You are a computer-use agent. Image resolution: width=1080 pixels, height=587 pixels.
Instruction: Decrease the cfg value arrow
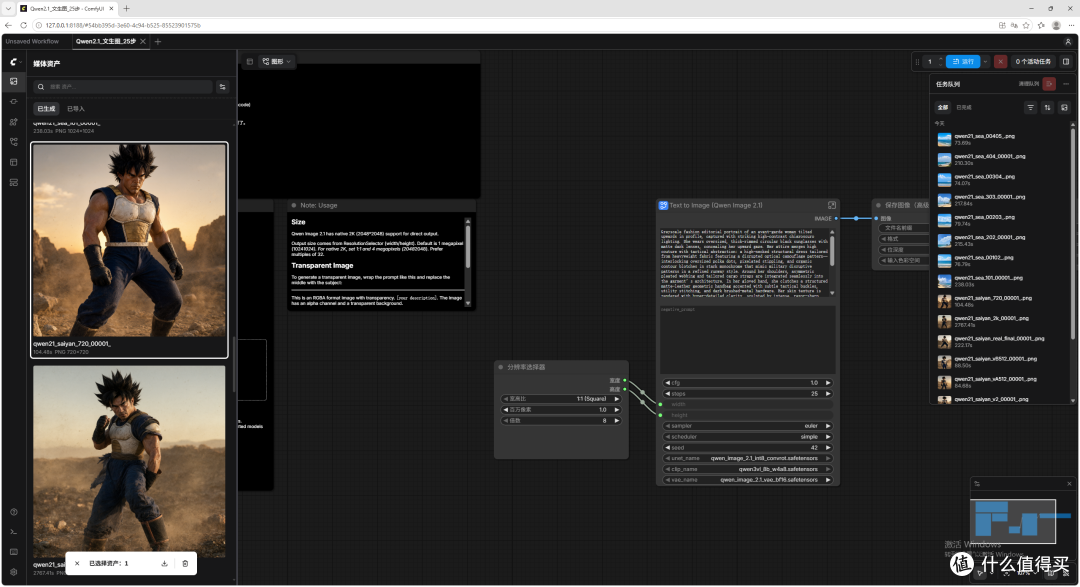[667, 382]
